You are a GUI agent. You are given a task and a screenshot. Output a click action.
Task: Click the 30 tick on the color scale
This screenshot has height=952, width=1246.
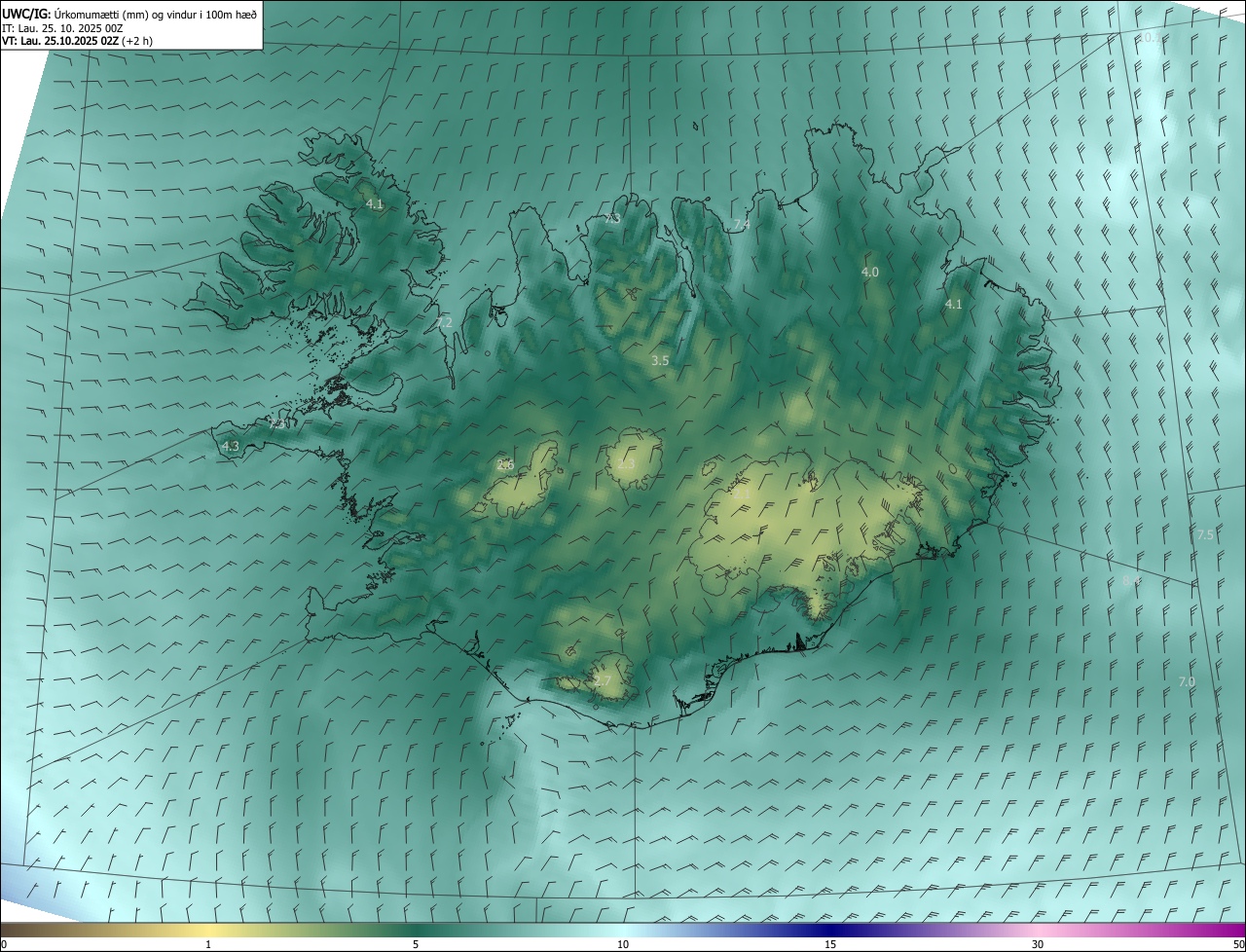click(1038, 944)
